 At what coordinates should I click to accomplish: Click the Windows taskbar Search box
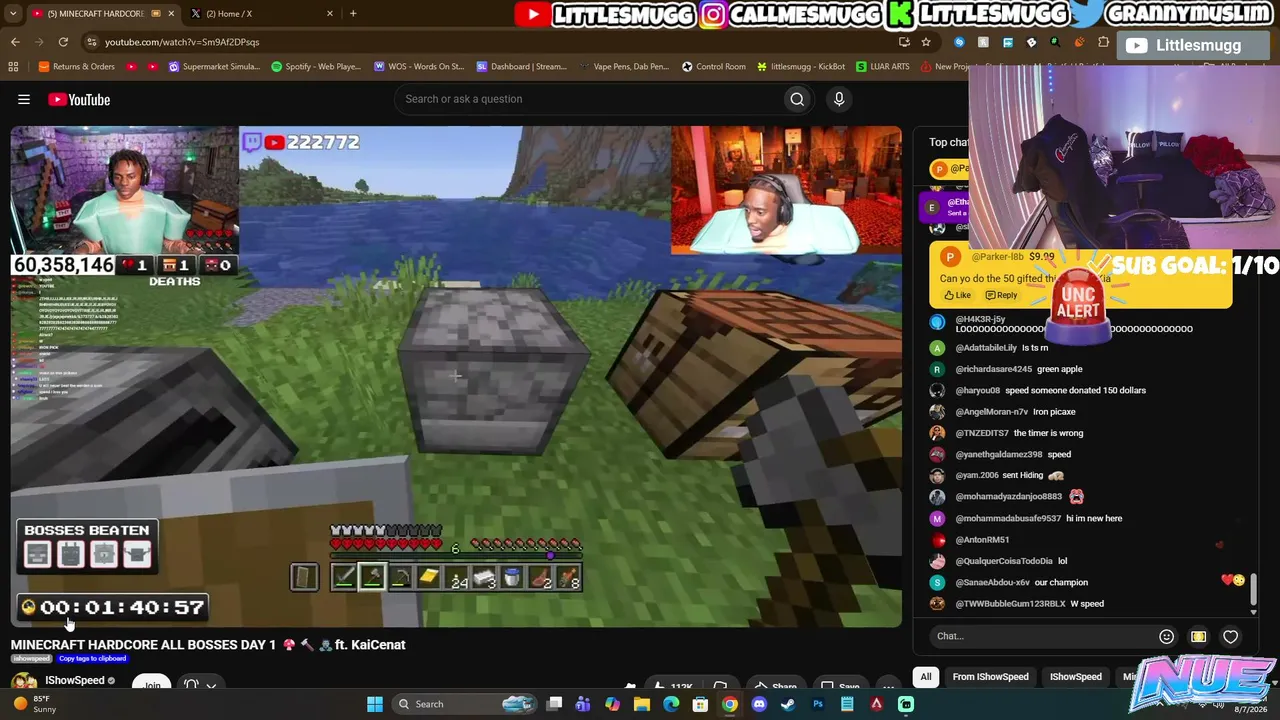(x=463, y=704)
